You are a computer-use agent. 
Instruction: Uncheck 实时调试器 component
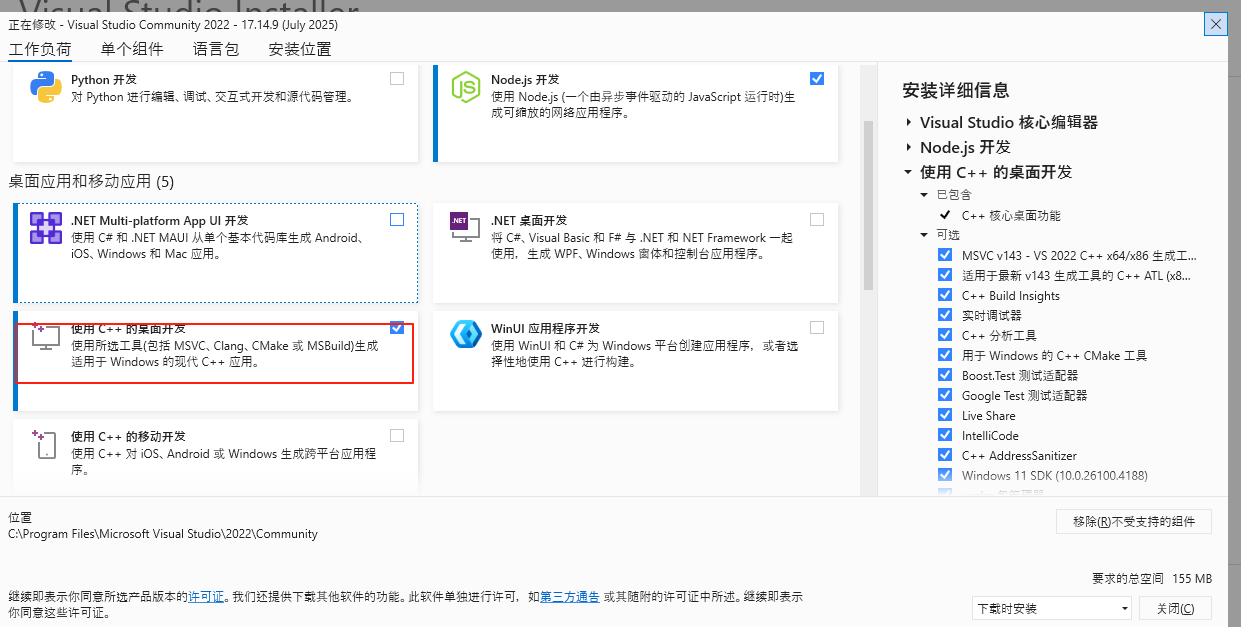[x=945, y=315]
